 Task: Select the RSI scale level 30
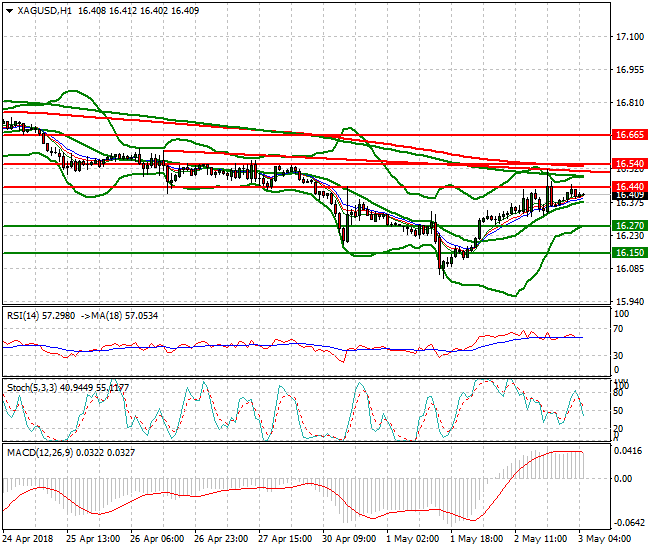pos(618,356)
